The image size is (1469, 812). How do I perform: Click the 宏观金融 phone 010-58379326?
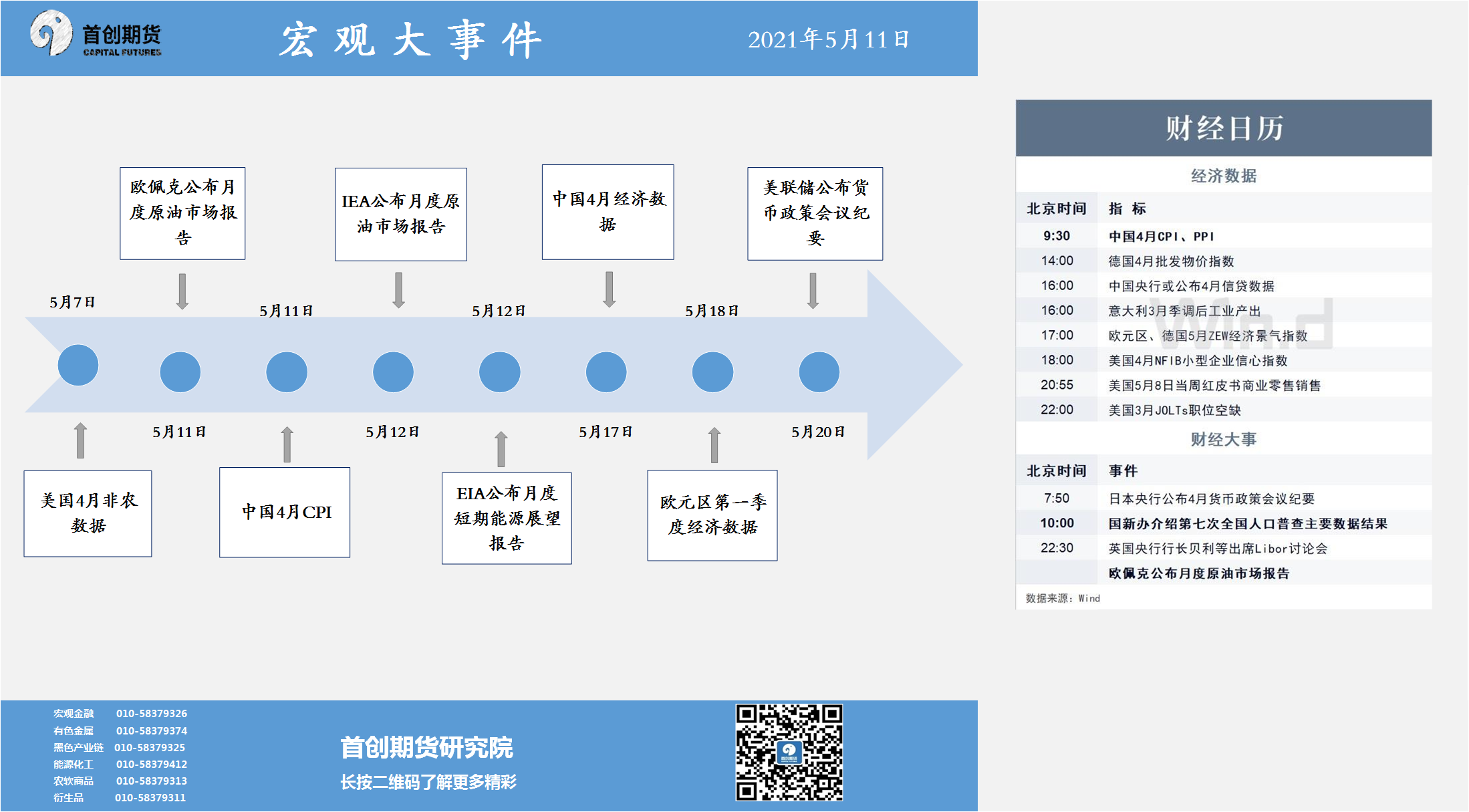click(x=152, y=713)
